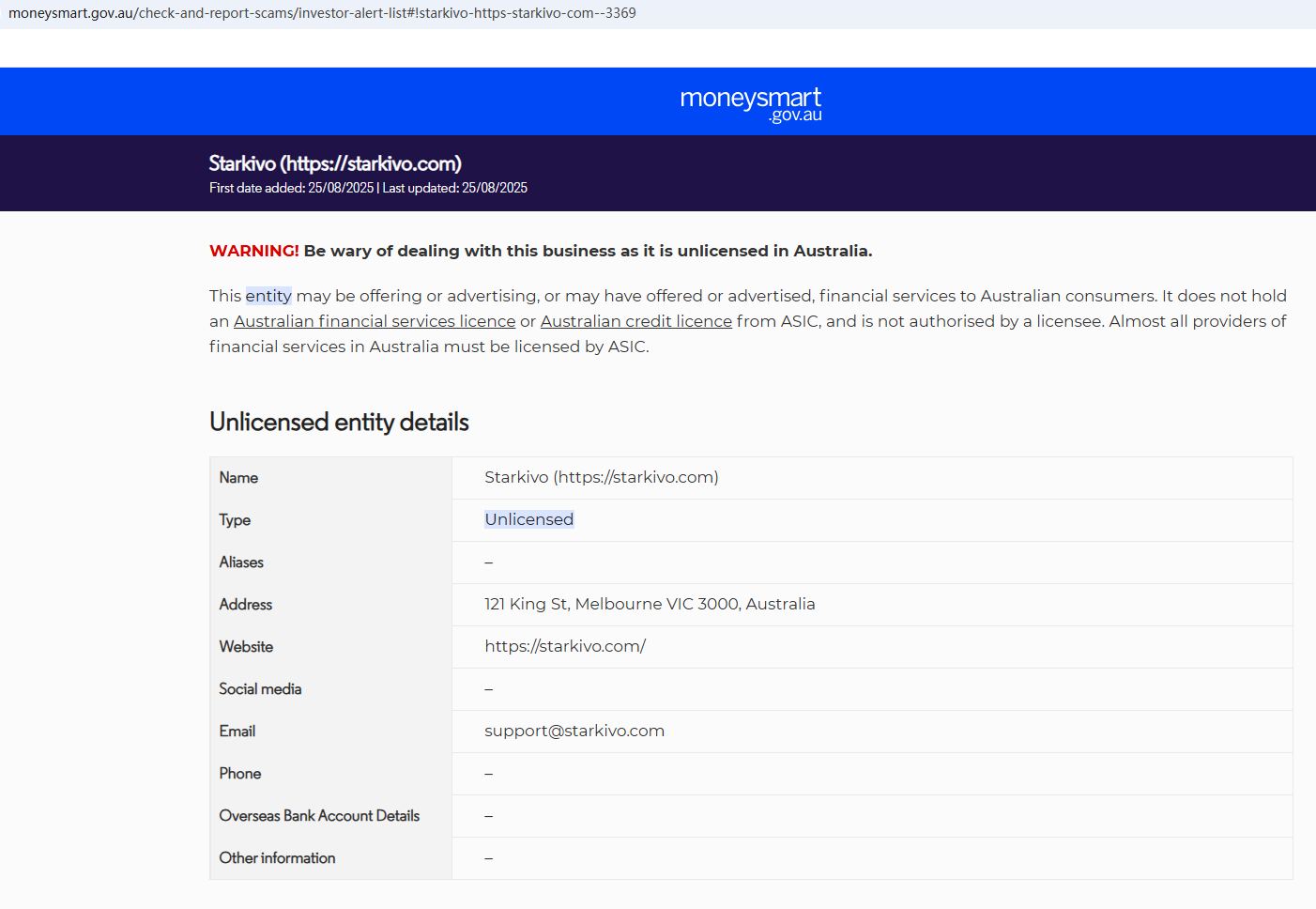Click the red WARNING! text

point(253,251)
